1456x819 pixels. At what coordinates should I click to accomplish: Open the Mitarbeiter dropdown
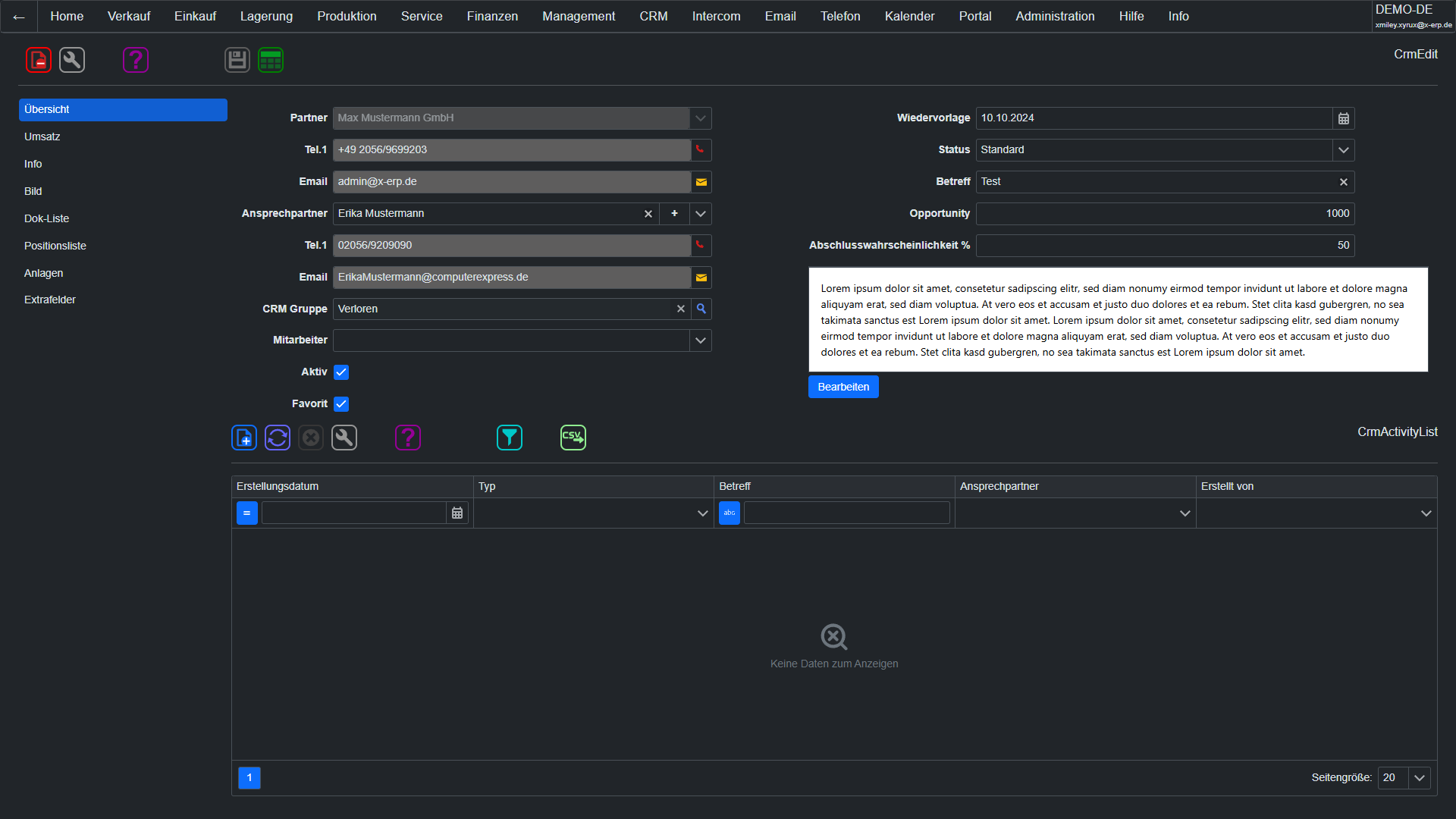[x=701, y=340]
